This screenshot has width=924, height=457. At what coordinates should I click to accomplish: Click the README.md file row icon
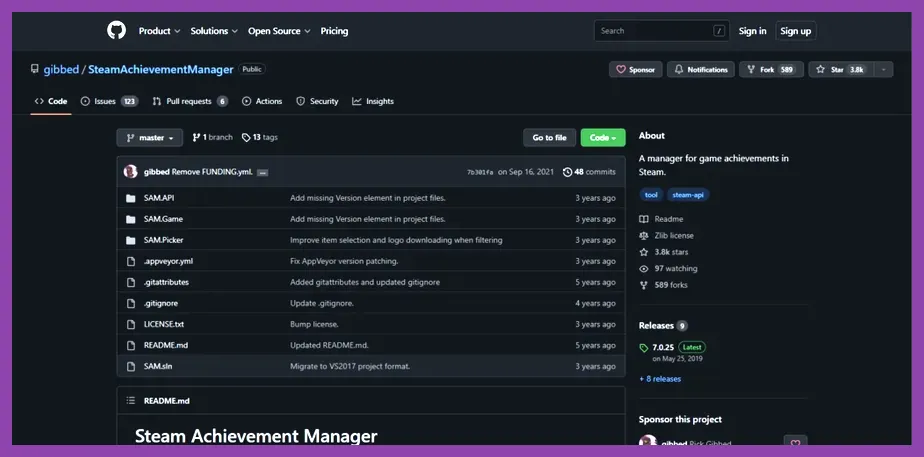(x=131, y=345)
